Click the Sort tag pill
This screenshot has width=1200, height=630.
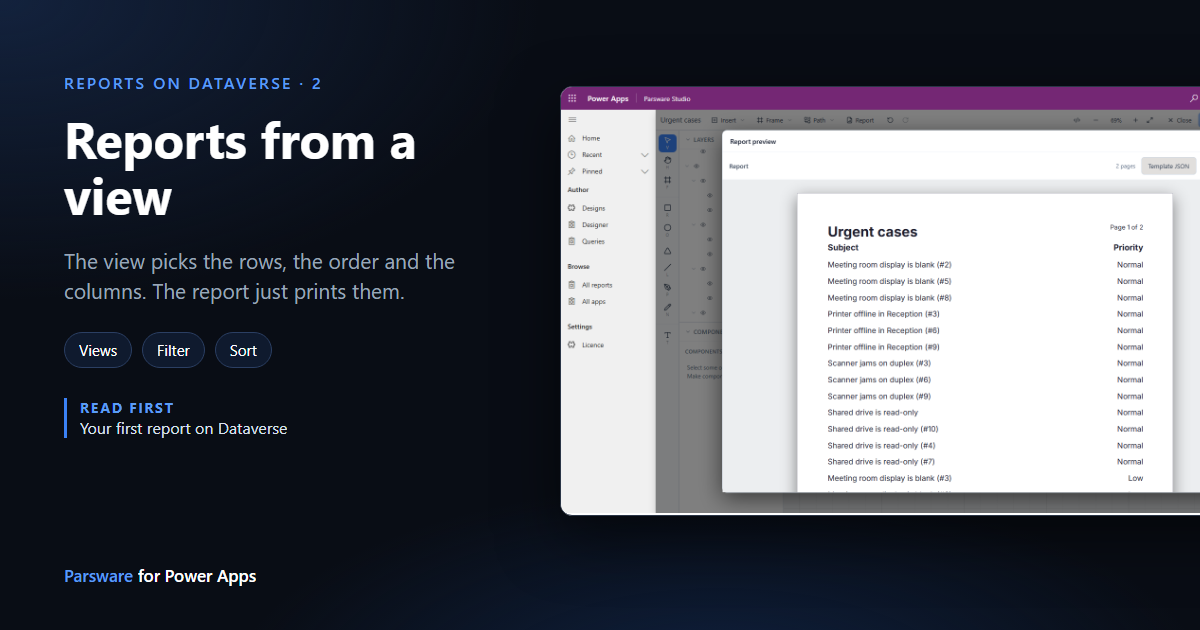point(243,350)
